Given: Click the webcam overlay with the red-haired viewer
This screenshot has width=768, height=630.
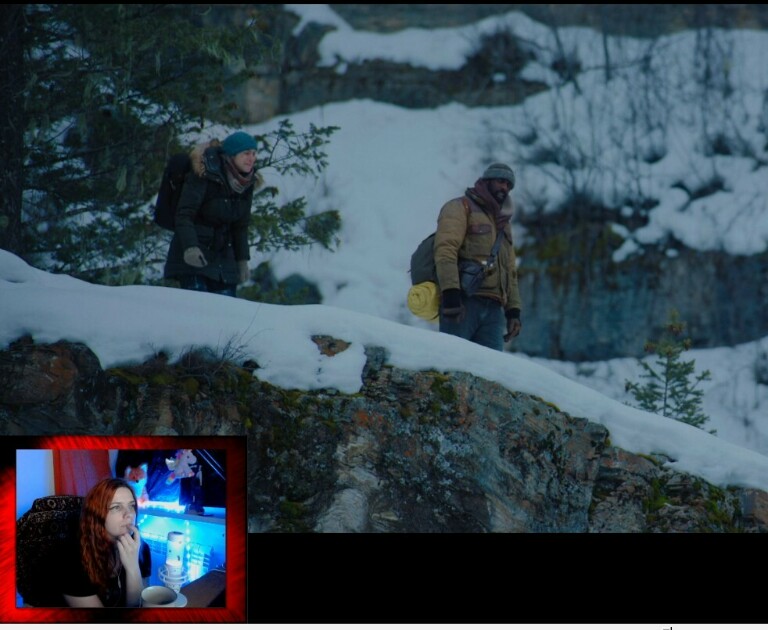Looking at the screenshot, I should click(123, 529).
